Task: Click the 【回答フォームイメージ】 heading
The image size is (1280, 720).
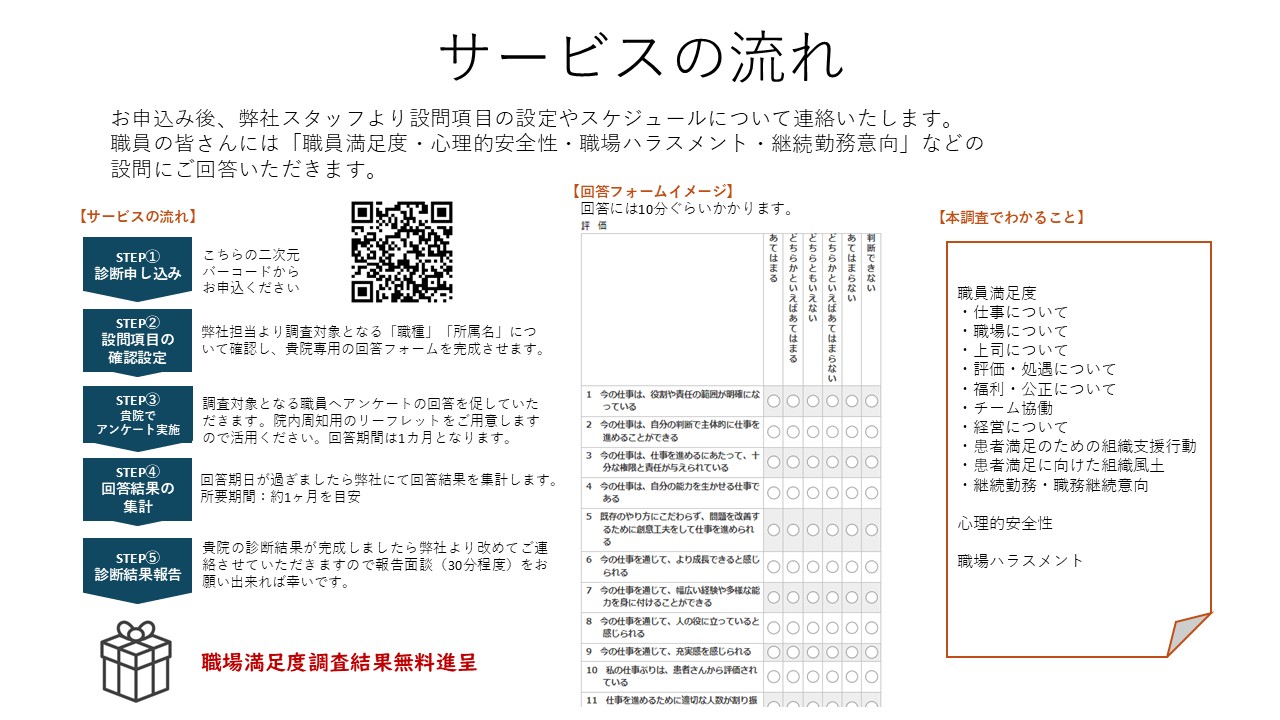Action: coord(653,192)
